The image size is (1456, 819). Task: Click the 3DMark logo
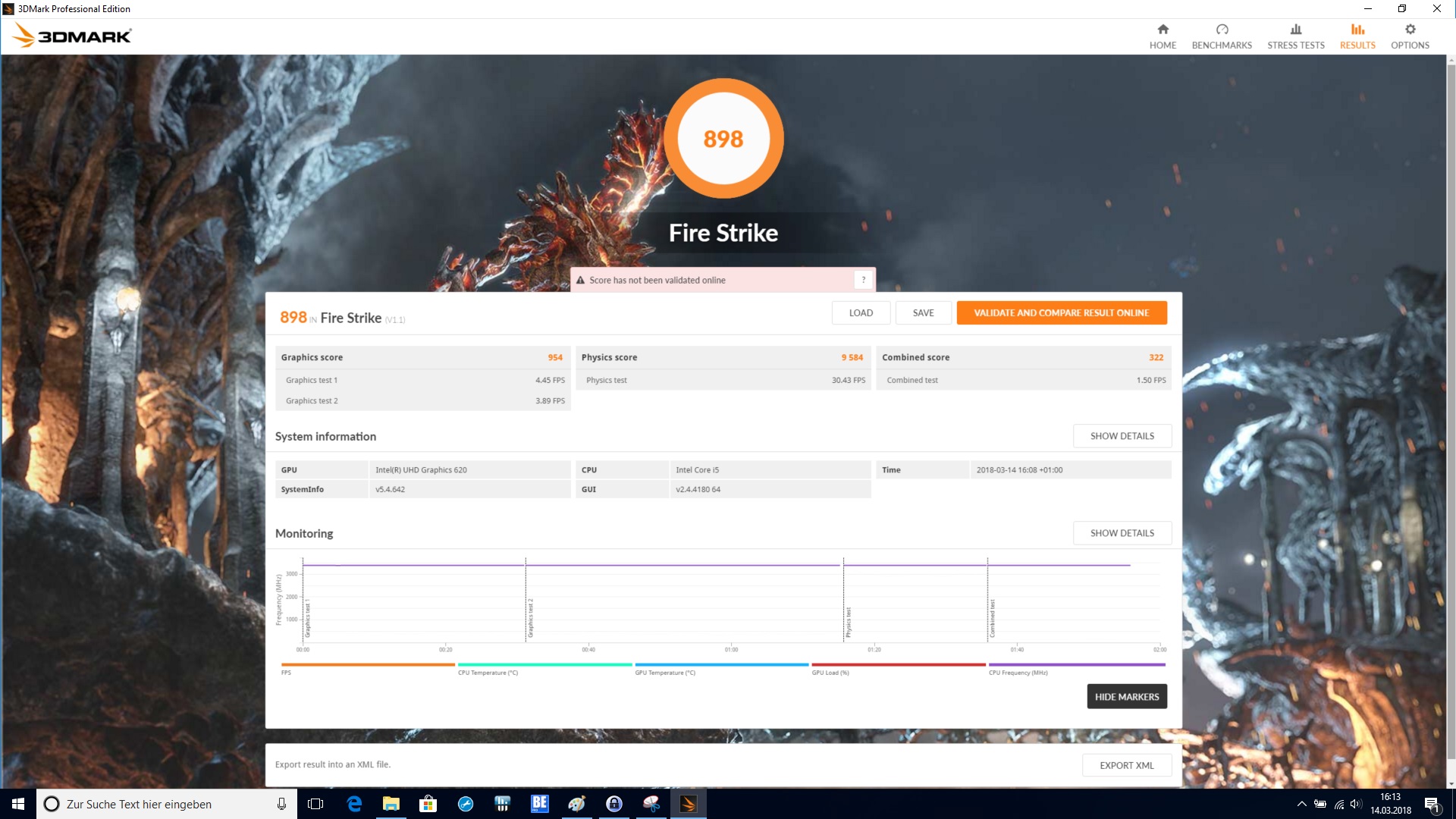point(73,36)
